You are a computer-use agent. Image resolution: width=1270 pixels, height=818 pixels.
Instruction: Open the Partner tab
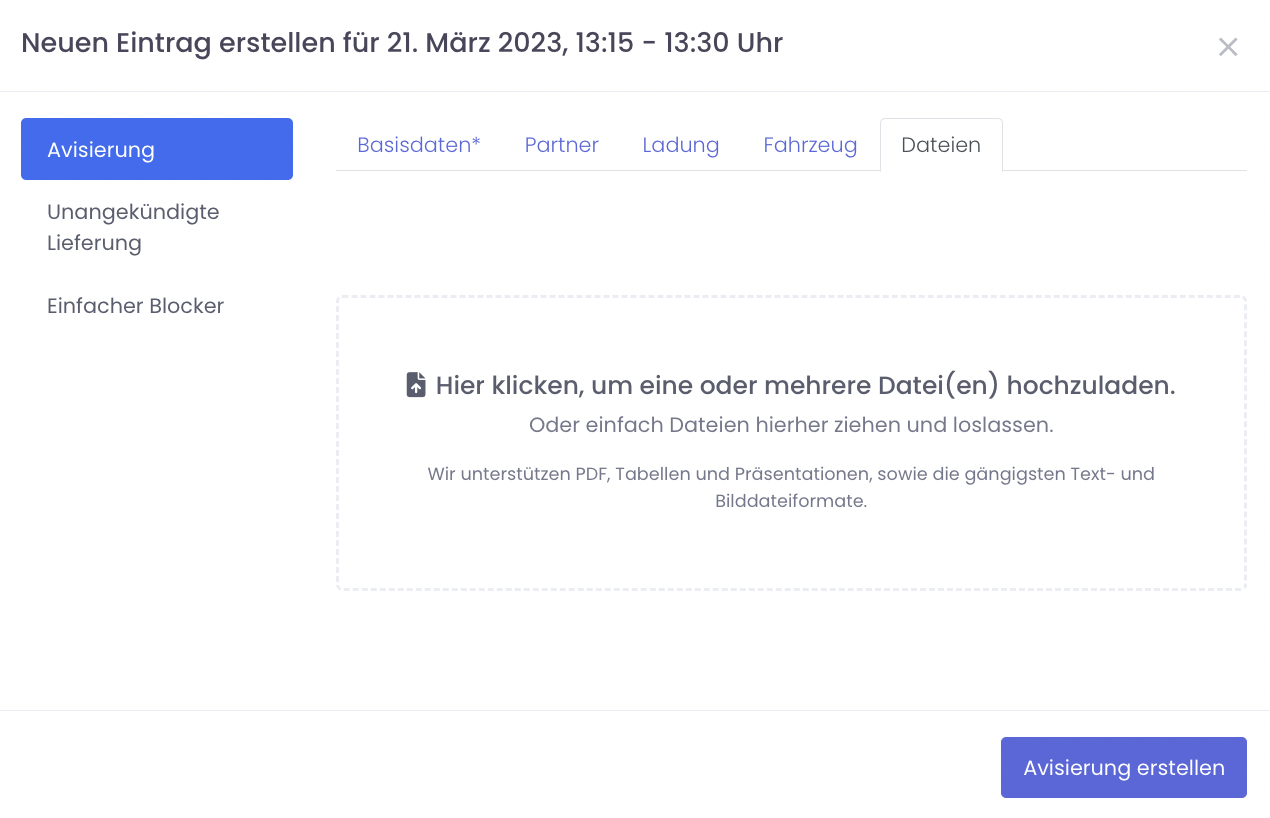pos(561,145)
